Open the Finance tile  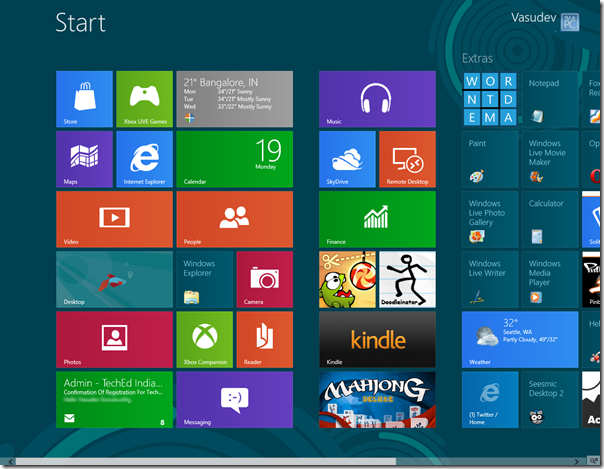(378, 219)
